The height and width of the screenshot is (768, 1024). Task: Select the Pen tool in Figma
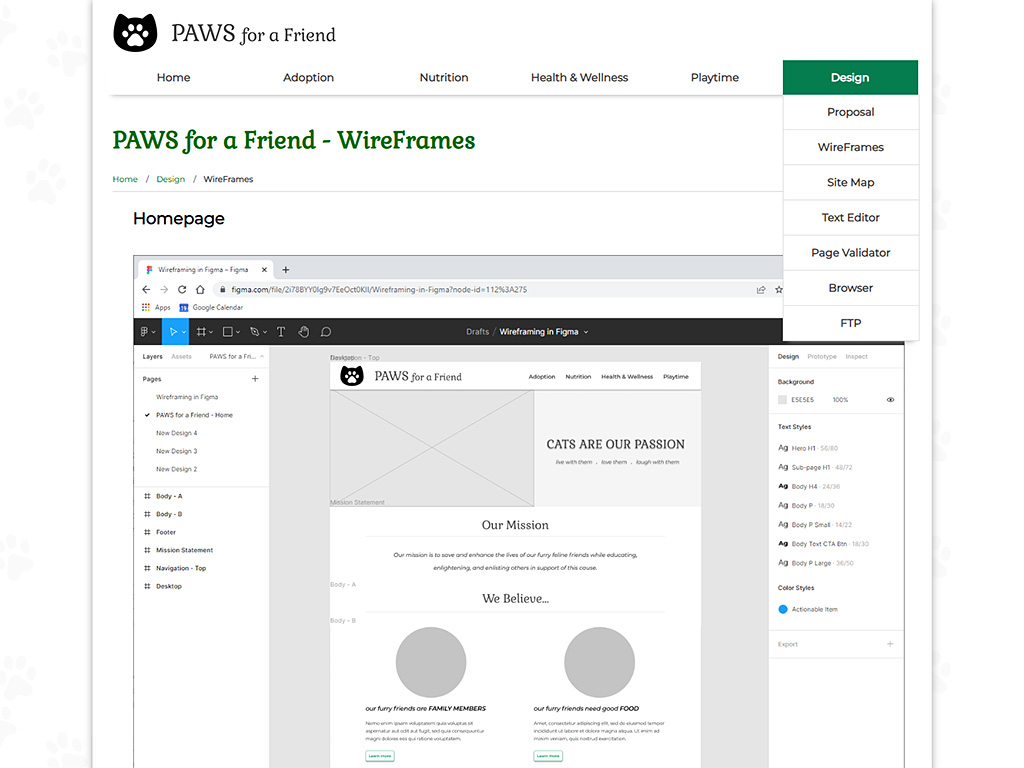point(254,331)
